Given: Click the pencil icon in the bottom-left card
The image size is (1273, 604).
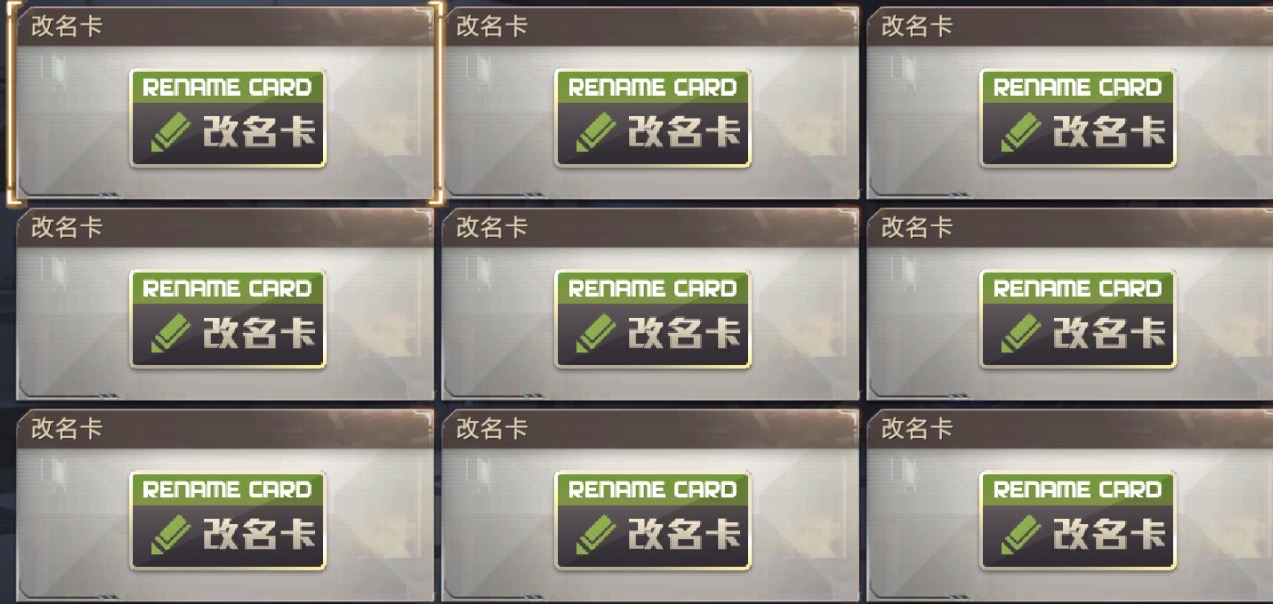Looking at the screenshot, I should (170, 535).
